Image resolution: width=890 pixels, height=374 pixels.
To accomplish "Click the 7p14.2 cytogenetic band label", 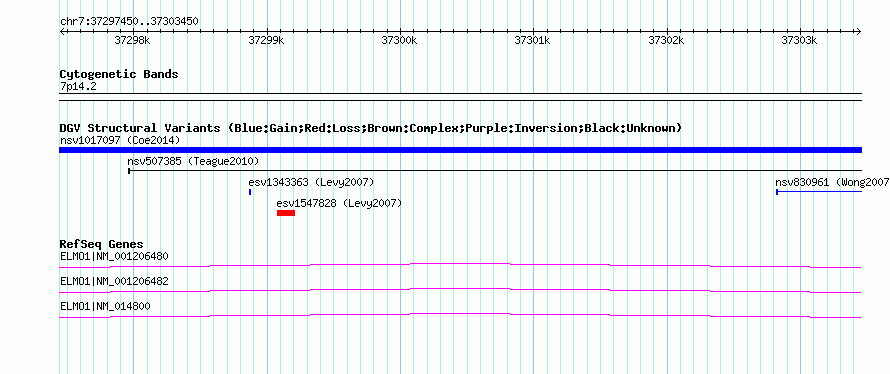I will 78,86.
